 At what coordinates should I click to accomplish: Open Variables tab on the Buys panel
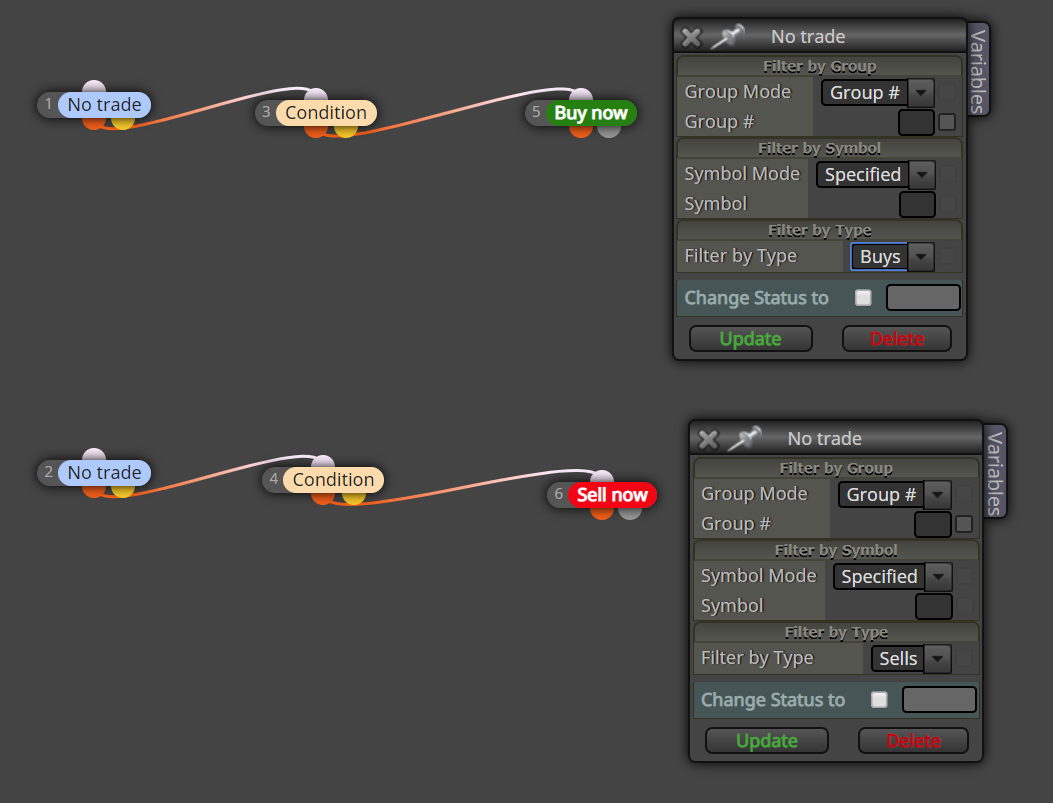coord(978,70)
